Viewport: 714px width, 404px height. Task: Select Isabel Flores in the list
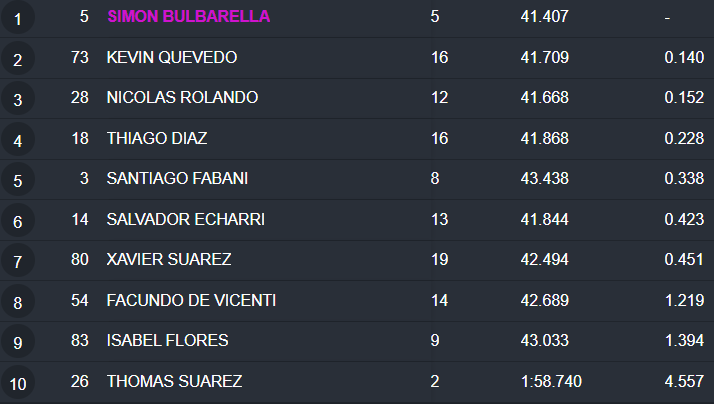tap(167, 341)
